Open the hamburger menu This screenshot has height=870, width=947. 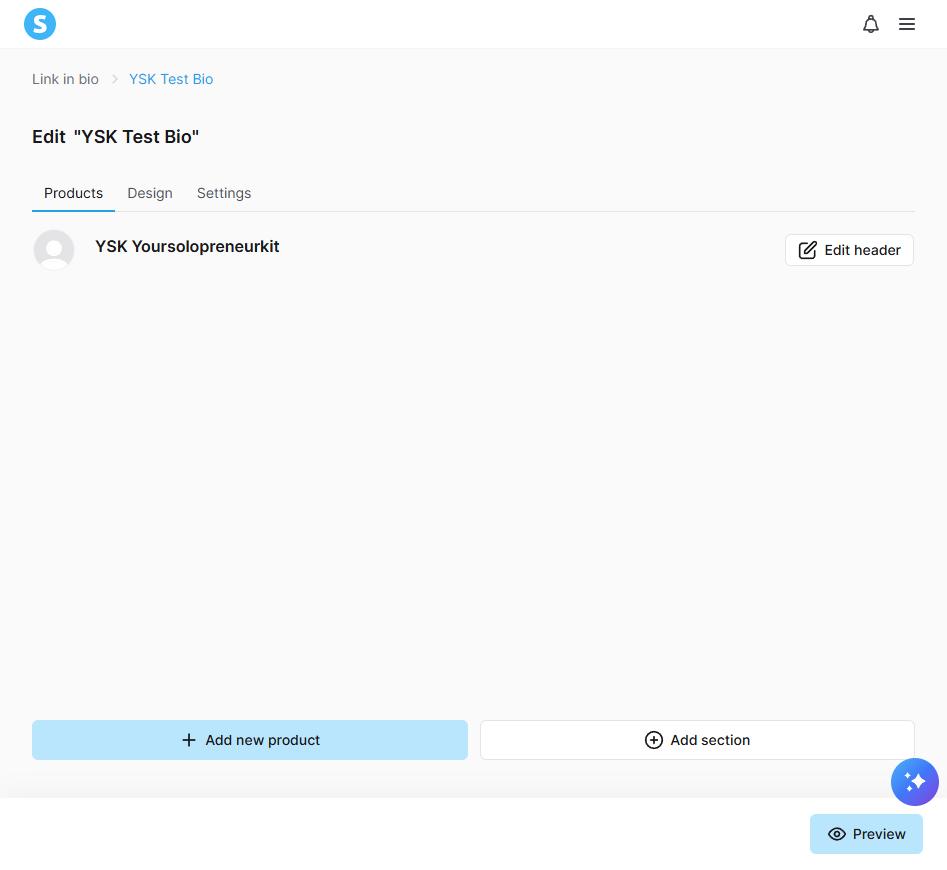[x=907, y=24]
